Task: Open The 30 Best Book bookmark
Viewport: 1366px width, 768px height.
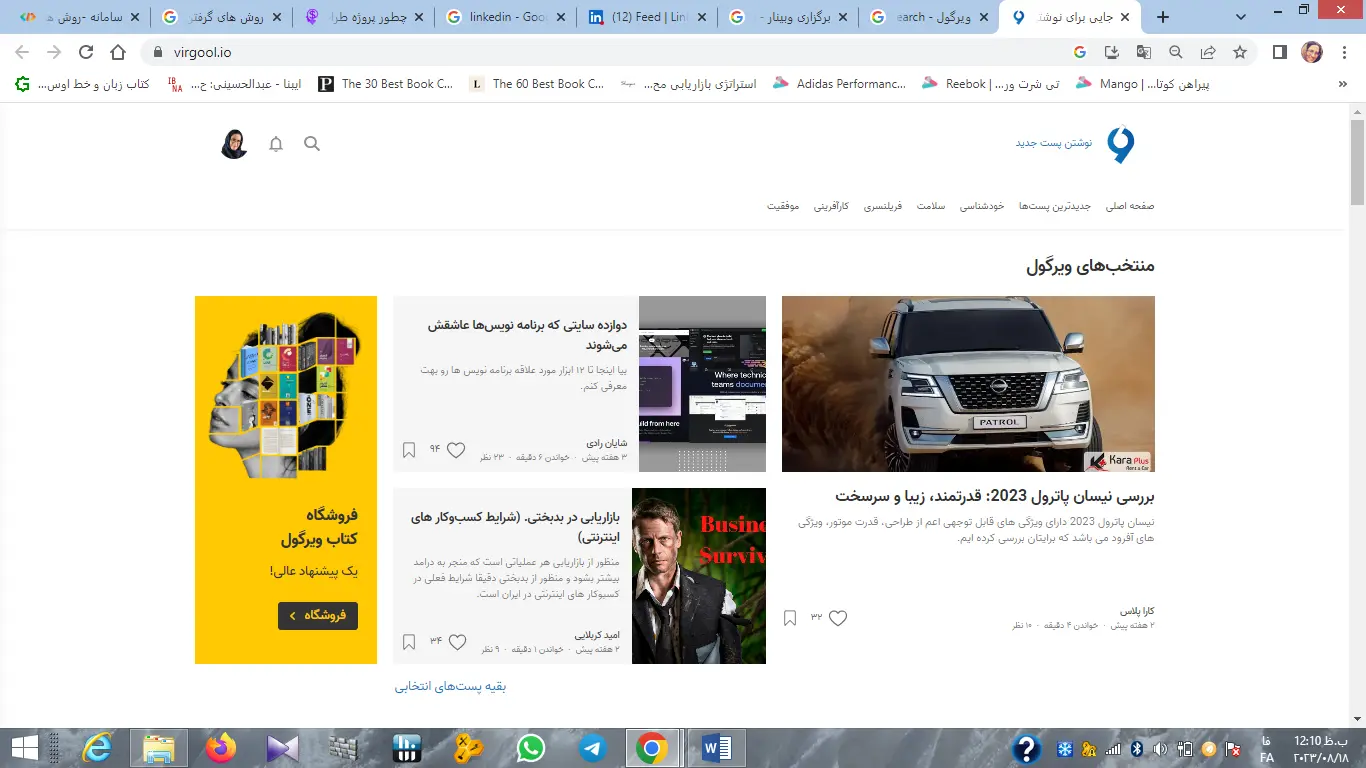Action: click(386, 84)
